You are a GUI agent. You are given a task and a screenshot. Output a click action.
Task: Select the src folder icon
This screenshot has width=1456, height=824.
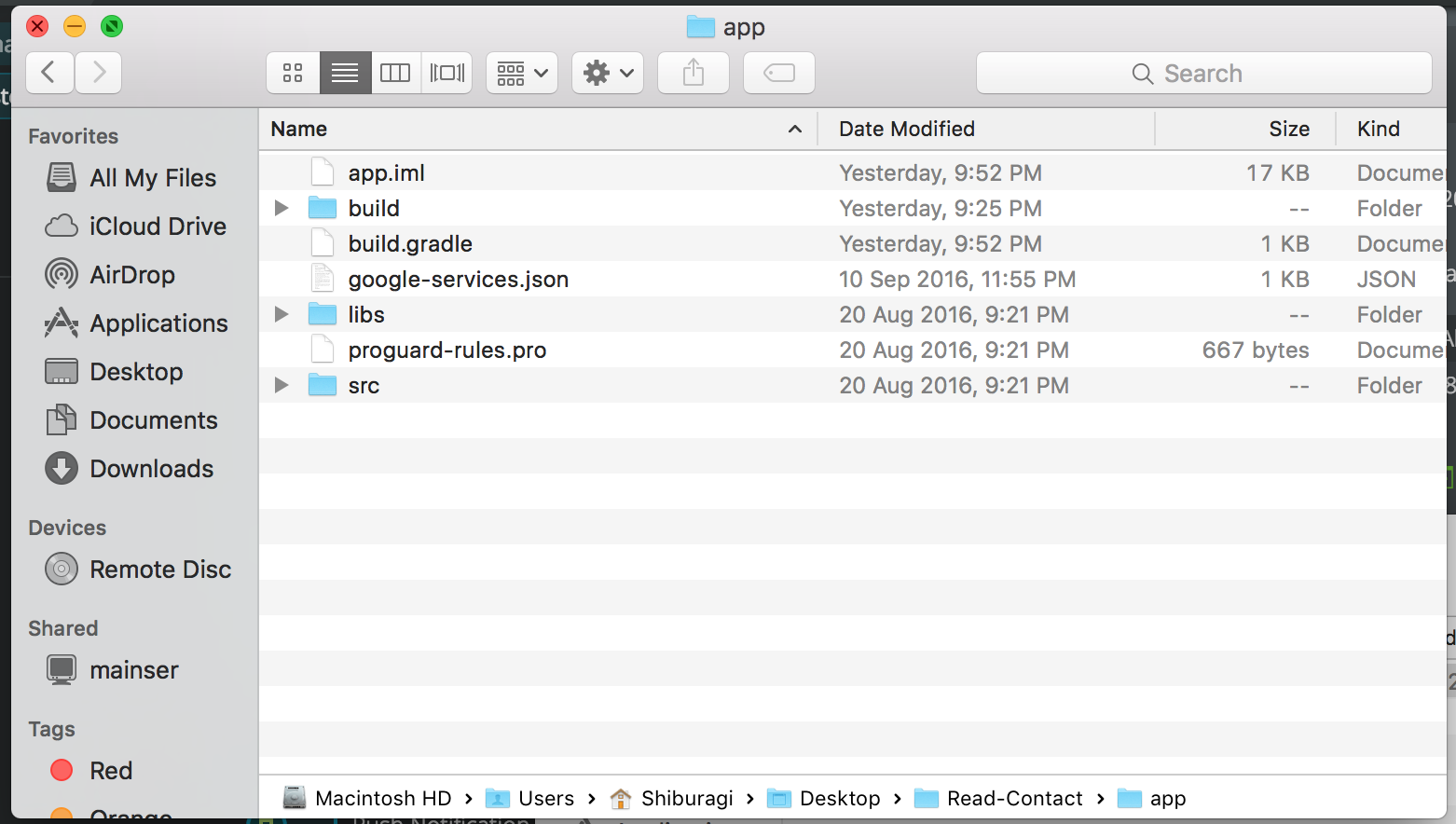323,384
